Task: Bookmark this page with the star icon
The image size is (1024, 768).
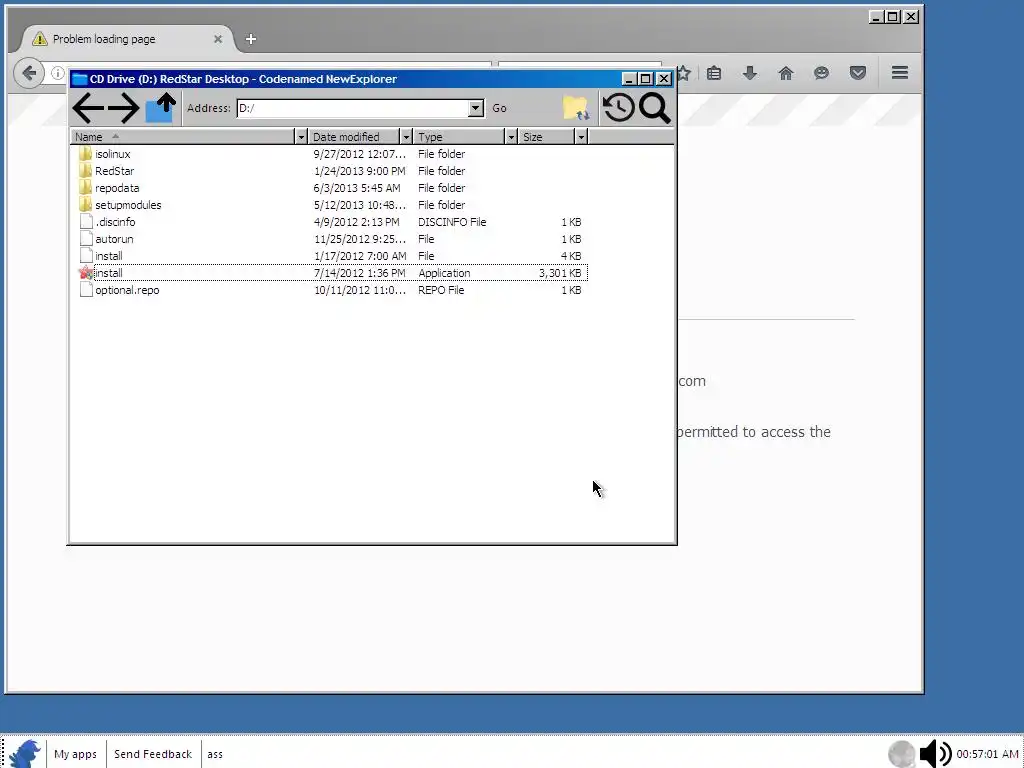Action: click(x=684, y=73)
